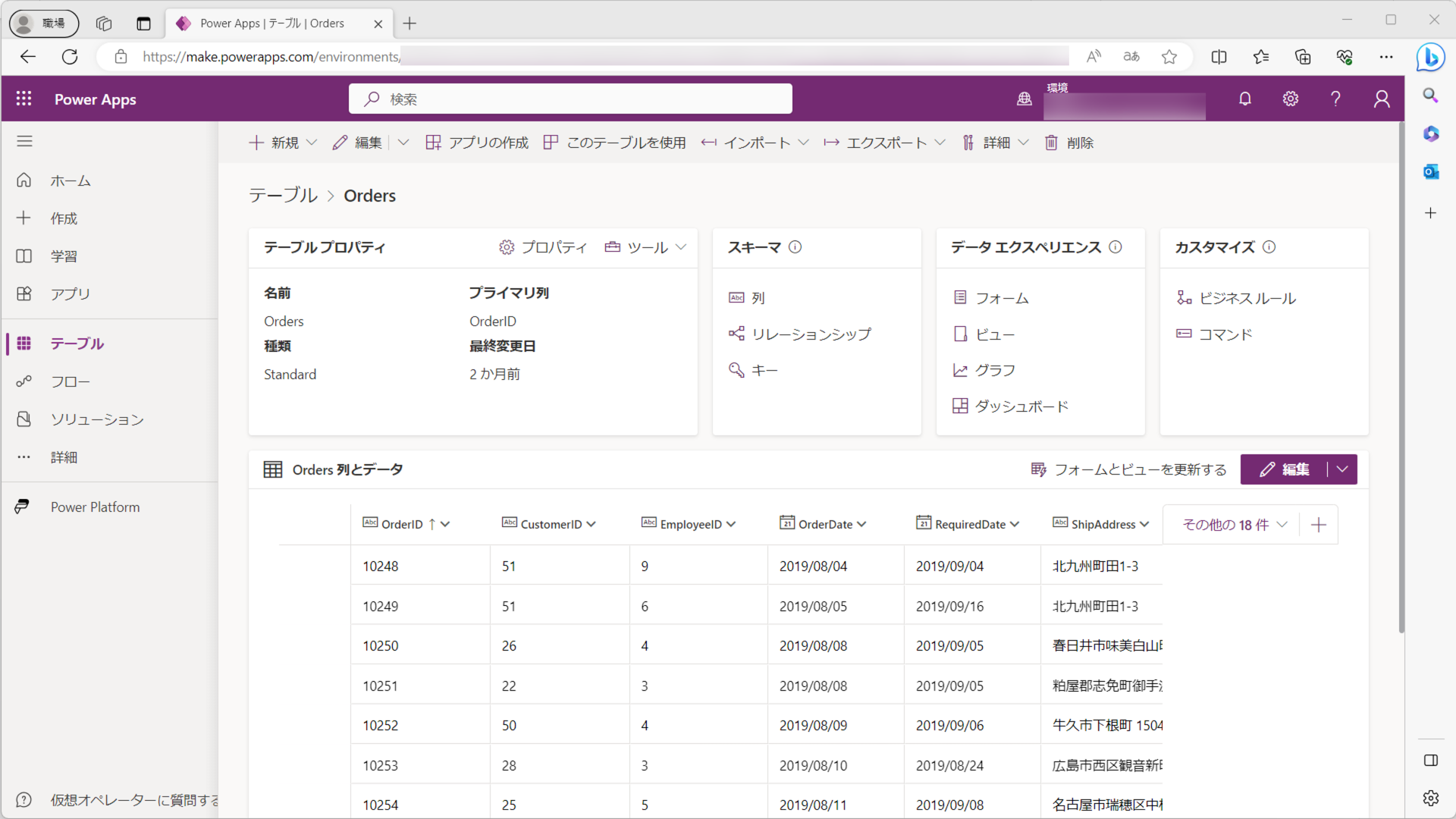Refresh the browser page
The height and width of the screenshot is (819, 1456).
pos(70,57)
